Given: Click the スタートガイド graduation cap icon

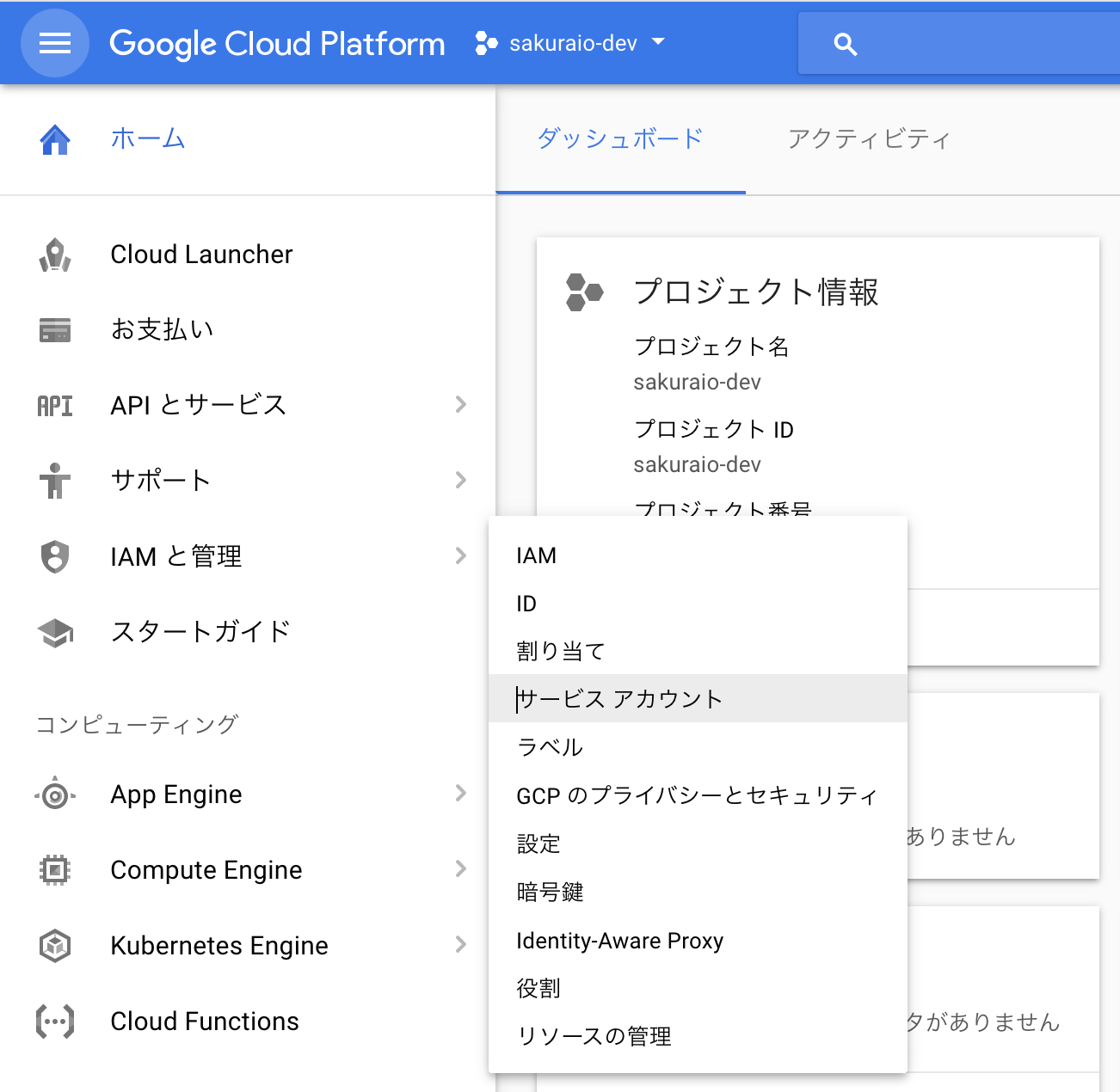Looking at the screenshot, I should (55, 633).
